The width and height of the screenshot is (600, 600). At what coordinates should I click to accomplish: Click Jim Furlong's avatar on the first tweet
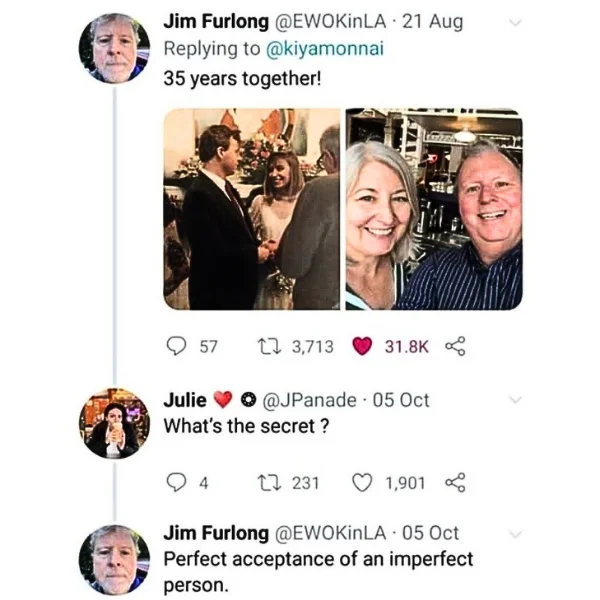pyautogui.click(x=114, y=50)
